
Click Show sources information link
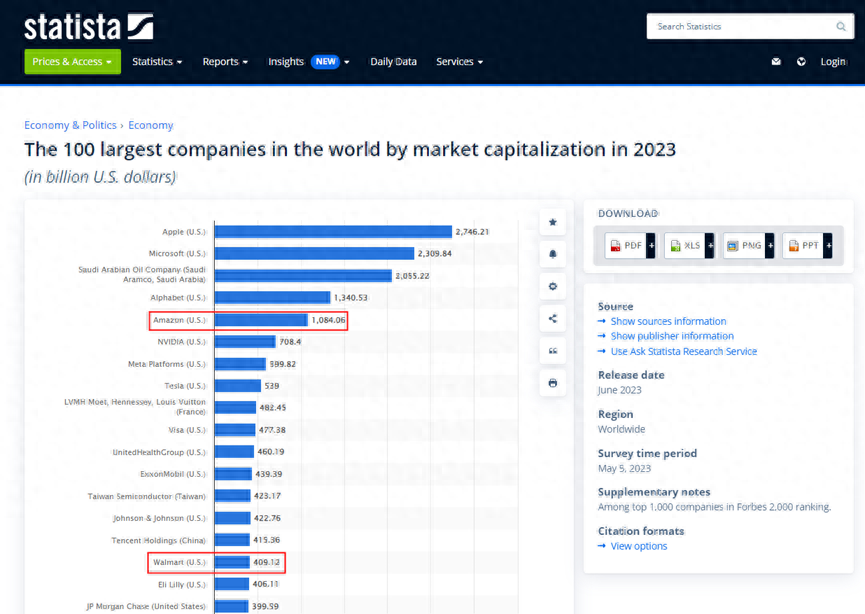(668, 321)
